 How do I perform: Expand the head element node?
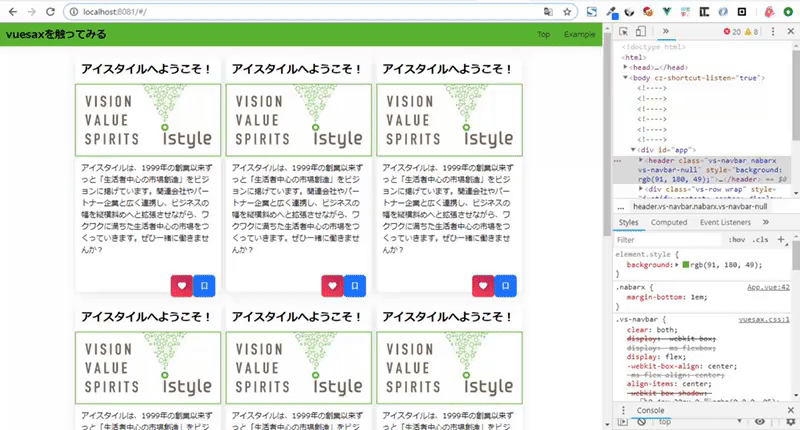point(626,67)
